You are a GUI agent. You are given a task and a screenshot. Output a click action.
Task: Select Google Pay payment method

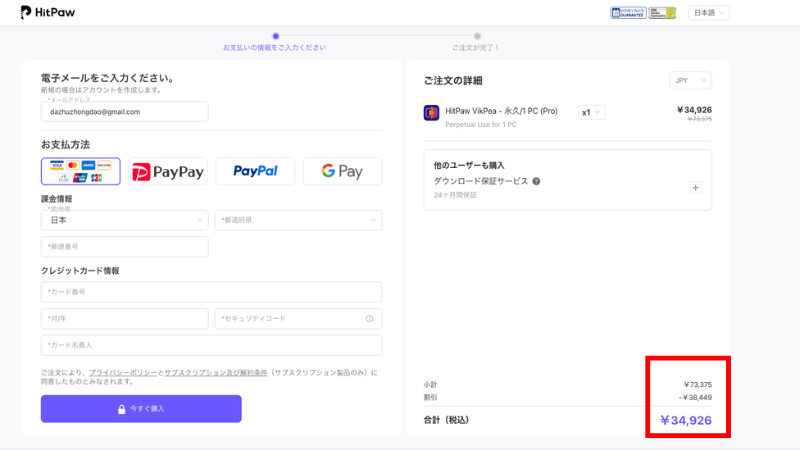[342, 171]
